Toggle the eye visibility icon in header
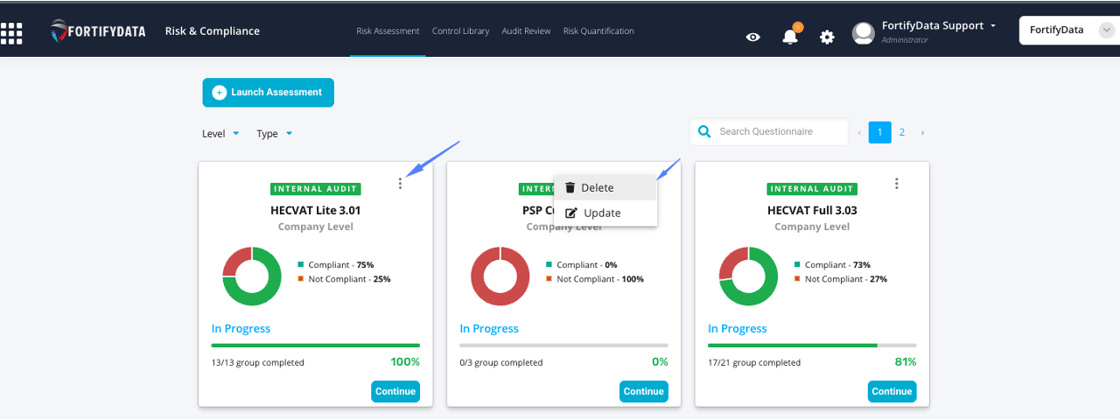Image resolution: width=1120 pixels, height=420 pixels. pyautogui.click(x=753, y=37)
